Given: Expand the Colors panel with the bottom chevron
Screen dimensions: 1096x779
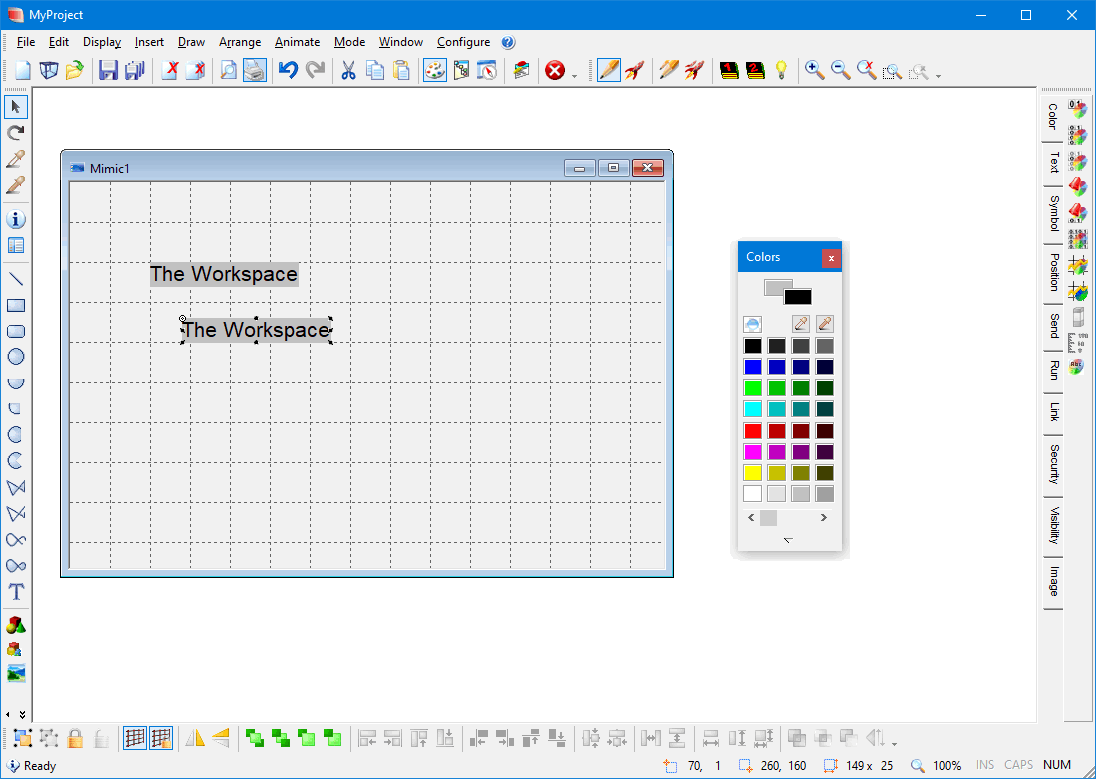Looking at the screenshot, I should click(x=788, y=539).
